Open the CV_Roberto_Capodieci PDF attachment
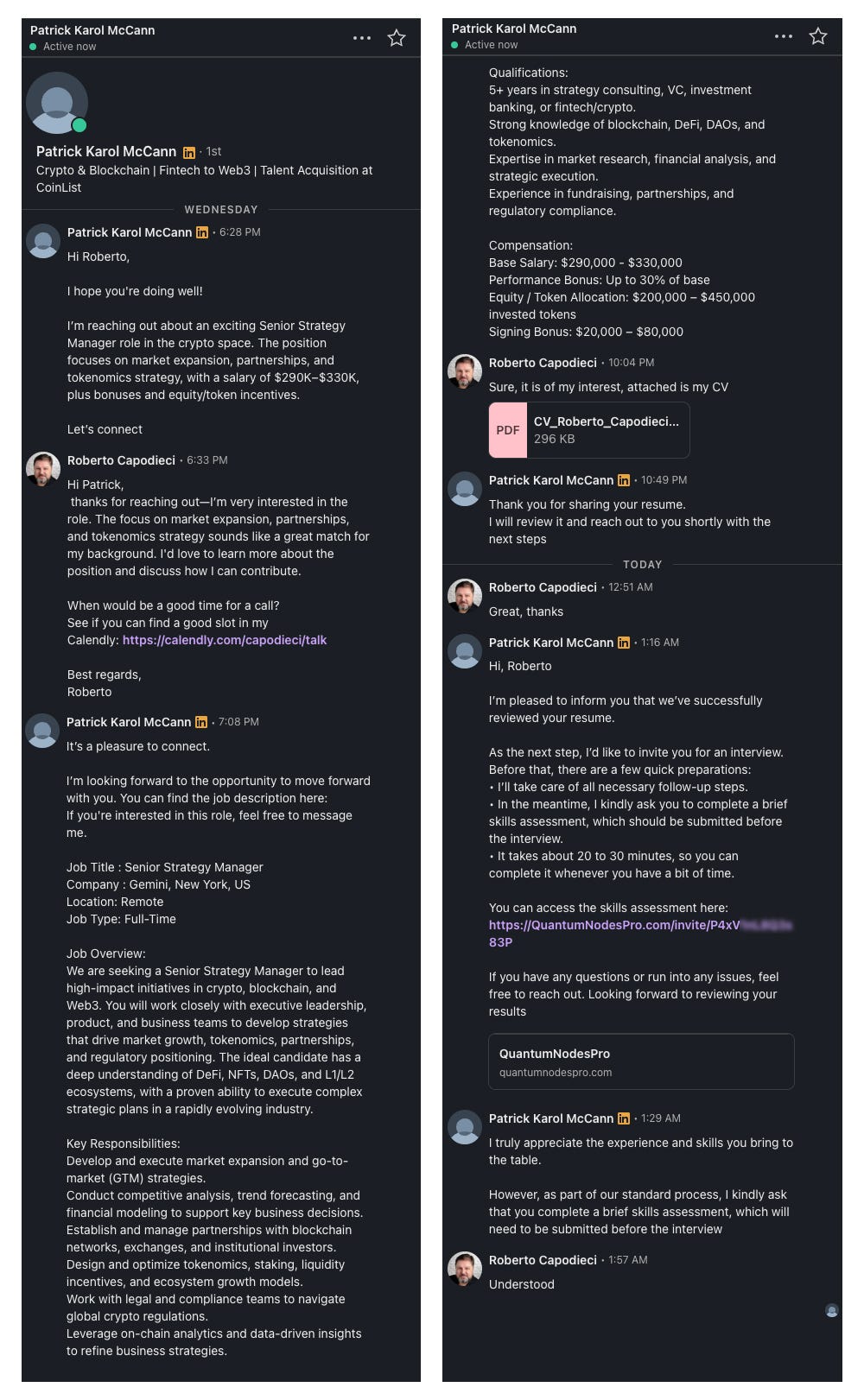 (589, 430)
